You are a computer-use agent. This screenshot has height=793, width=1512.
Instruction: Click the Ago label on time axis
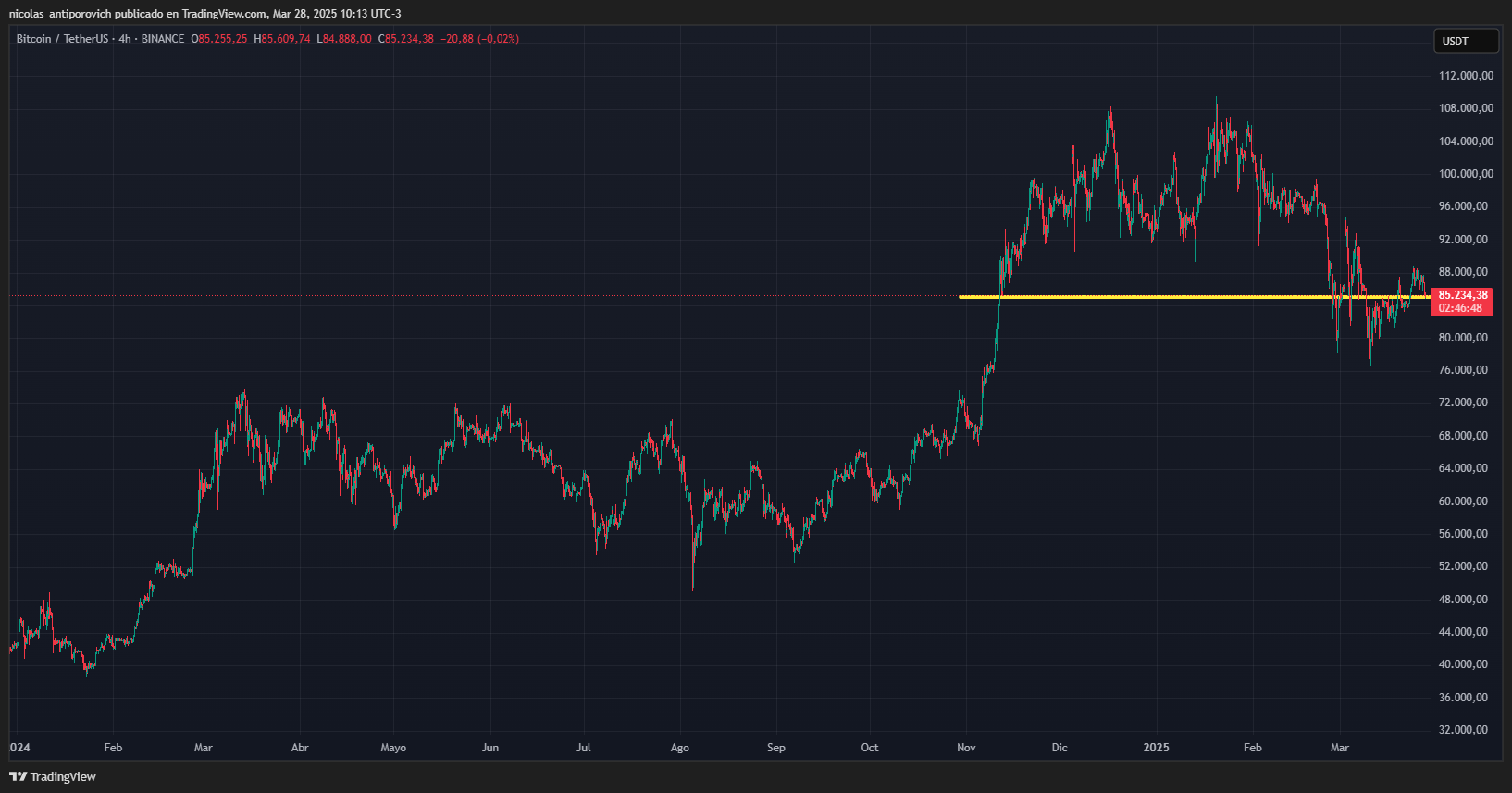[x=680, y=748]
